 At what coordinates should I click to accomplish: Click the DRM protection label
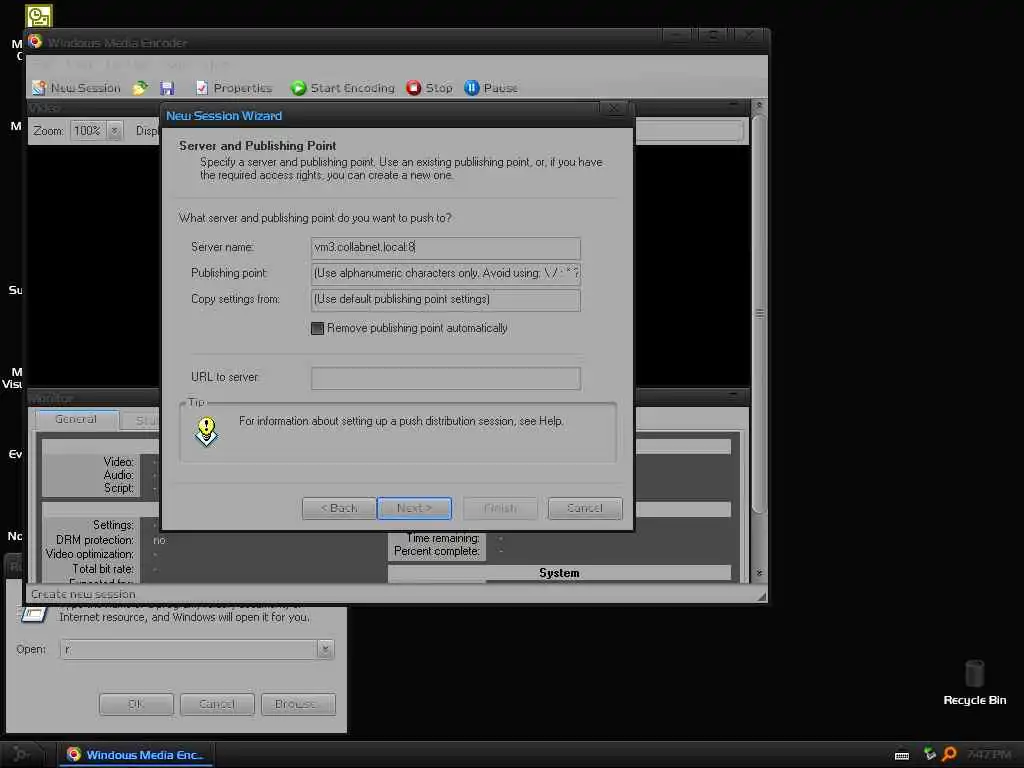95,540
